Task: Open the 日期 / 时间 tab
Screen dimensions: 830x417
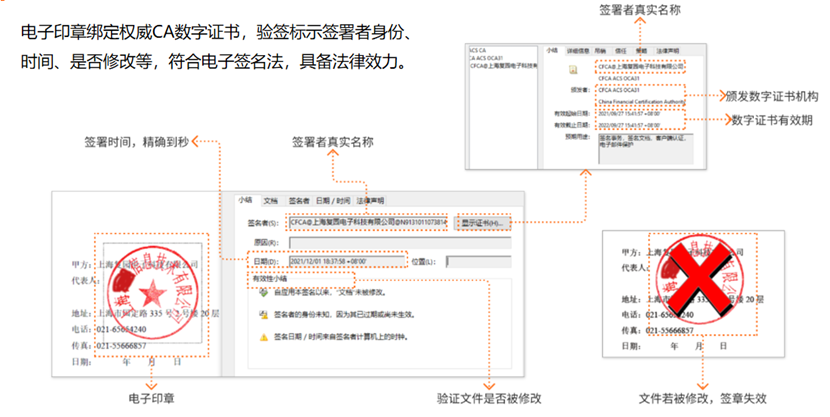Action: pos(333,201)
